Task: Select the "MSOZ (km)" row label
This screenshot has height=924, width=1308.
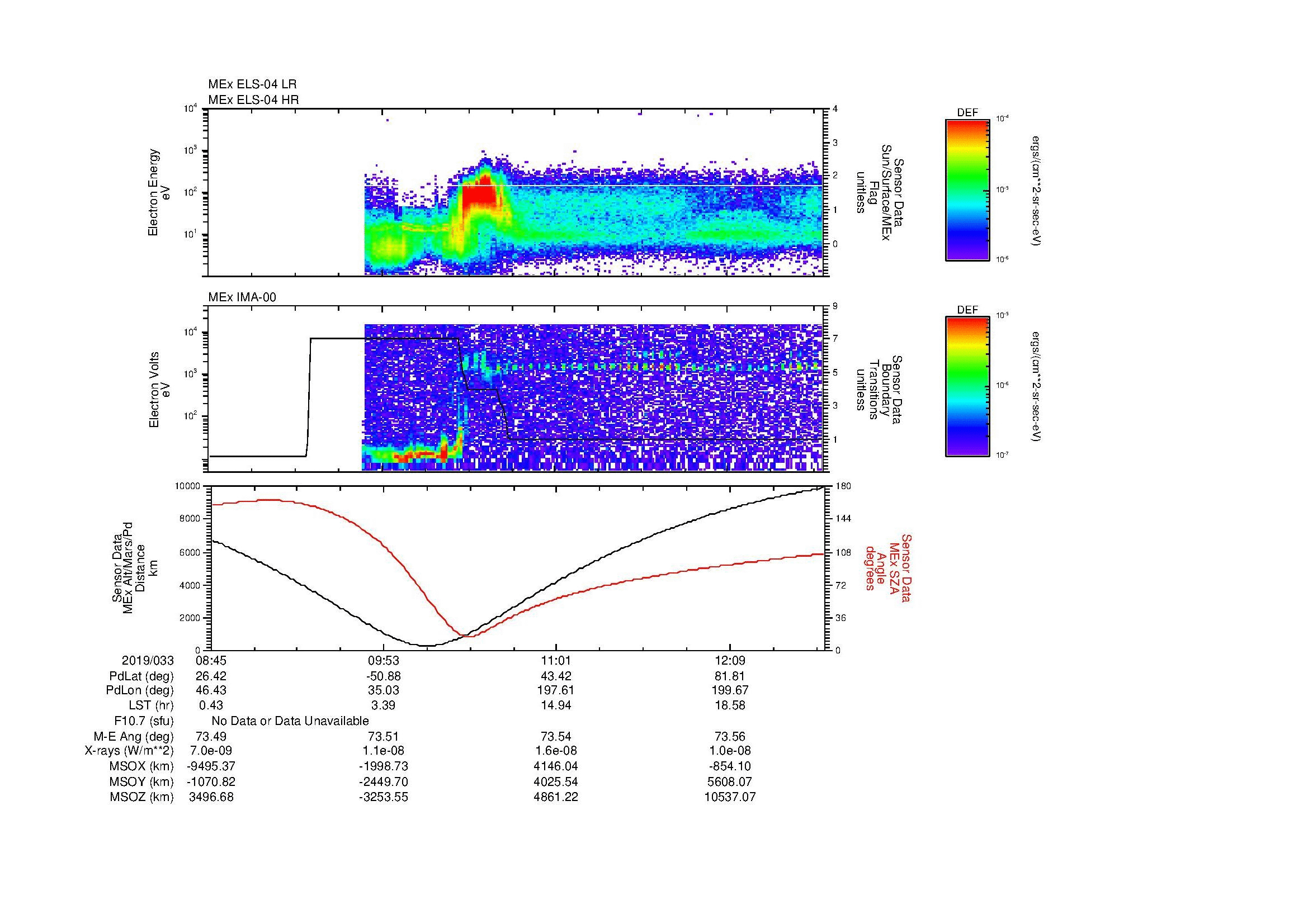Action: coord(142,797)
